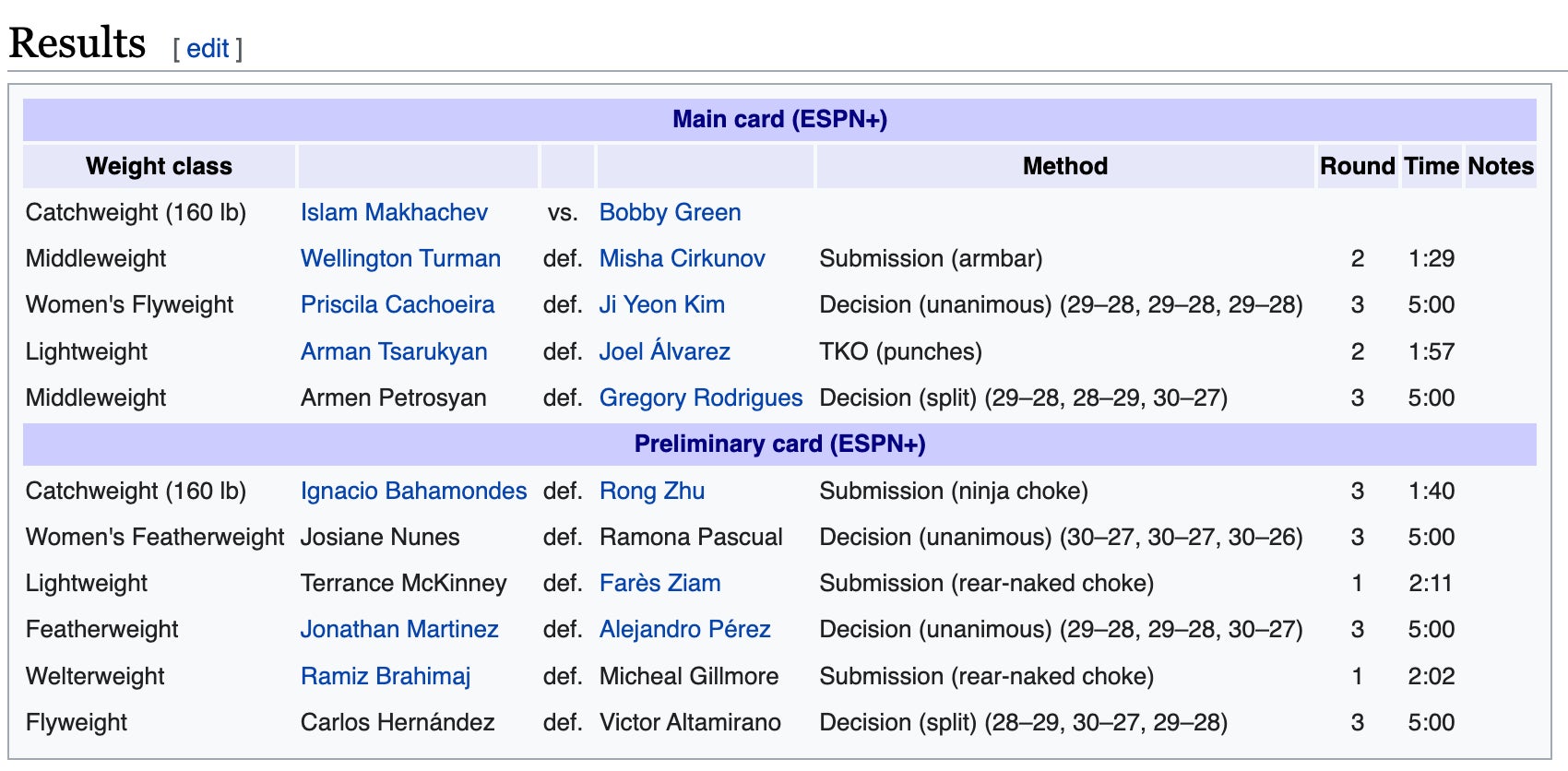The width and height of the screenshot is (1568, 771).
Task: Click the Wellington Turman link
Action: (400, 259)
